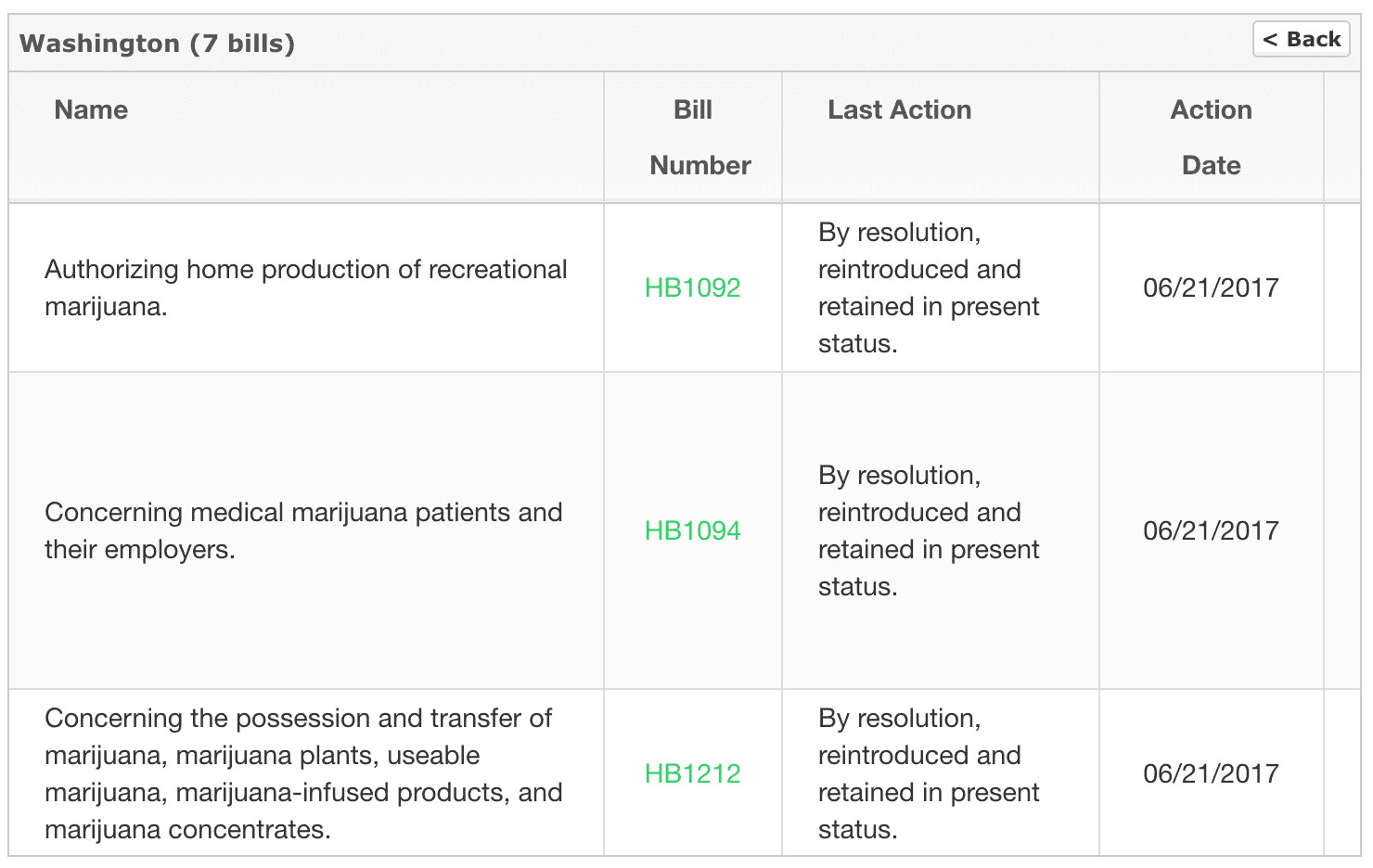Select the home production of recreational marijuana row
This screenshot has height=868, width=1373.
[x=306, y=287]
